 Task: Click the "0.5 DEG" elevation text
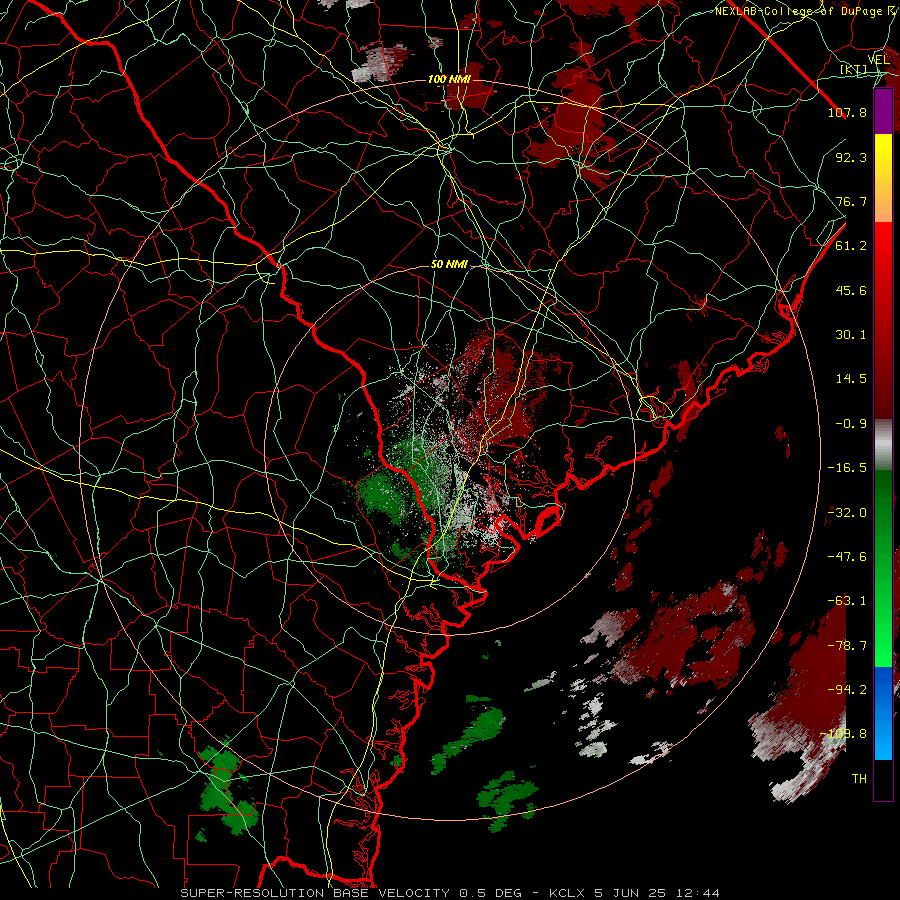tap(490, 893)
